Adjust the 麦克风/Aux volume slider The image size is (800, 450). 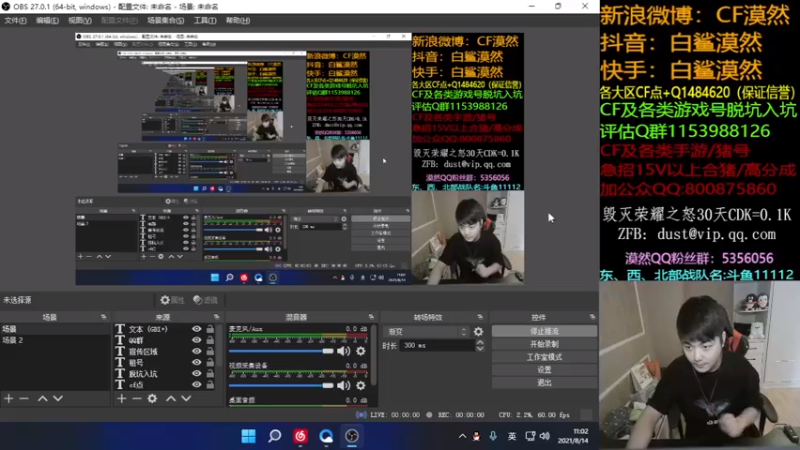coord(281,351)
